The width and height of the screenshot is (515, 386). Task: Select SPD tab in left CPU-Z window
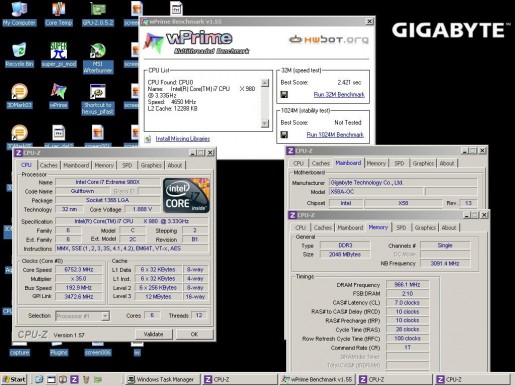pos(127,165)
